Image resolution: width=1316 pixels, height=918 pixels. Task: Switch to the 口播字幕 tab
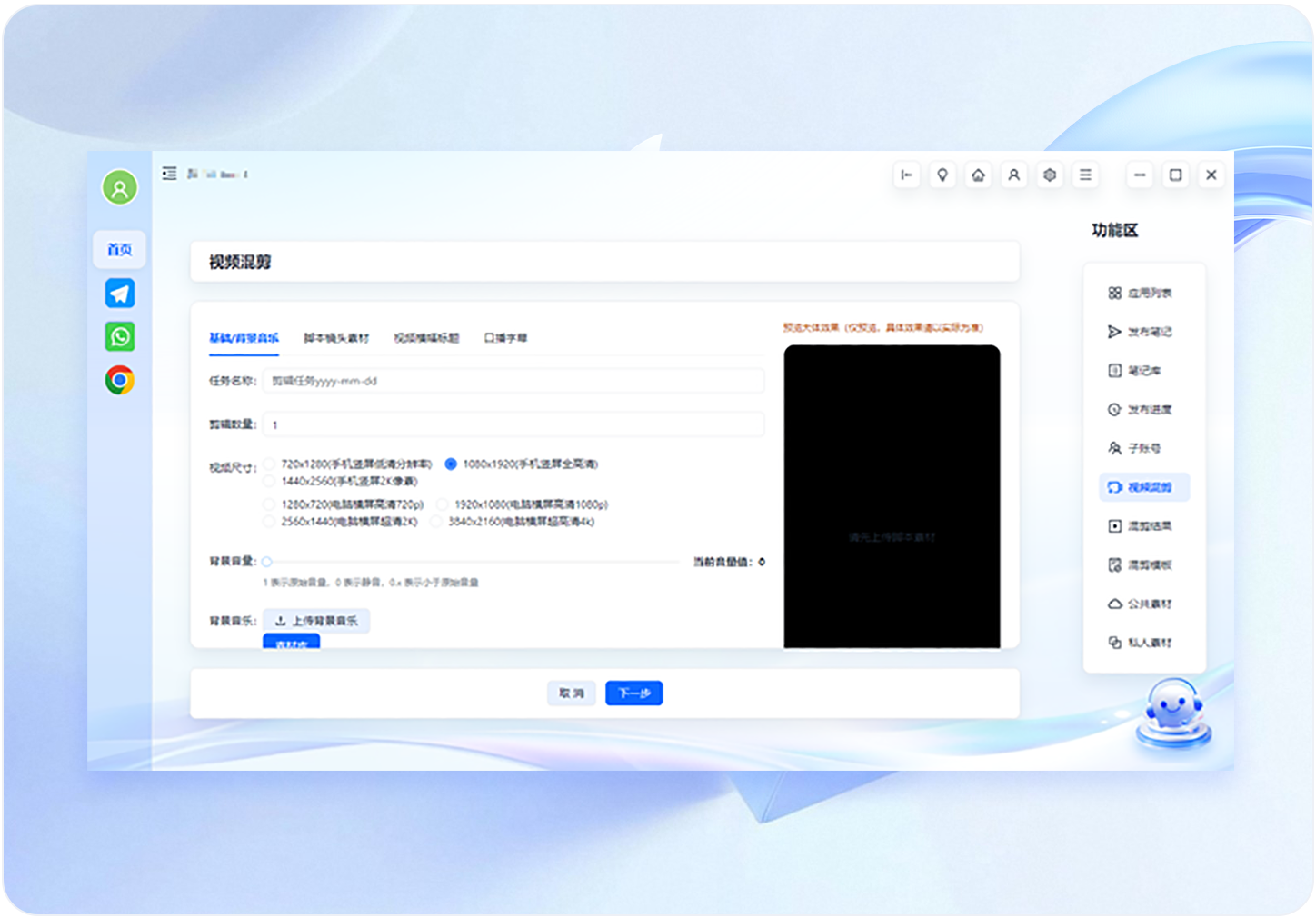508,337
